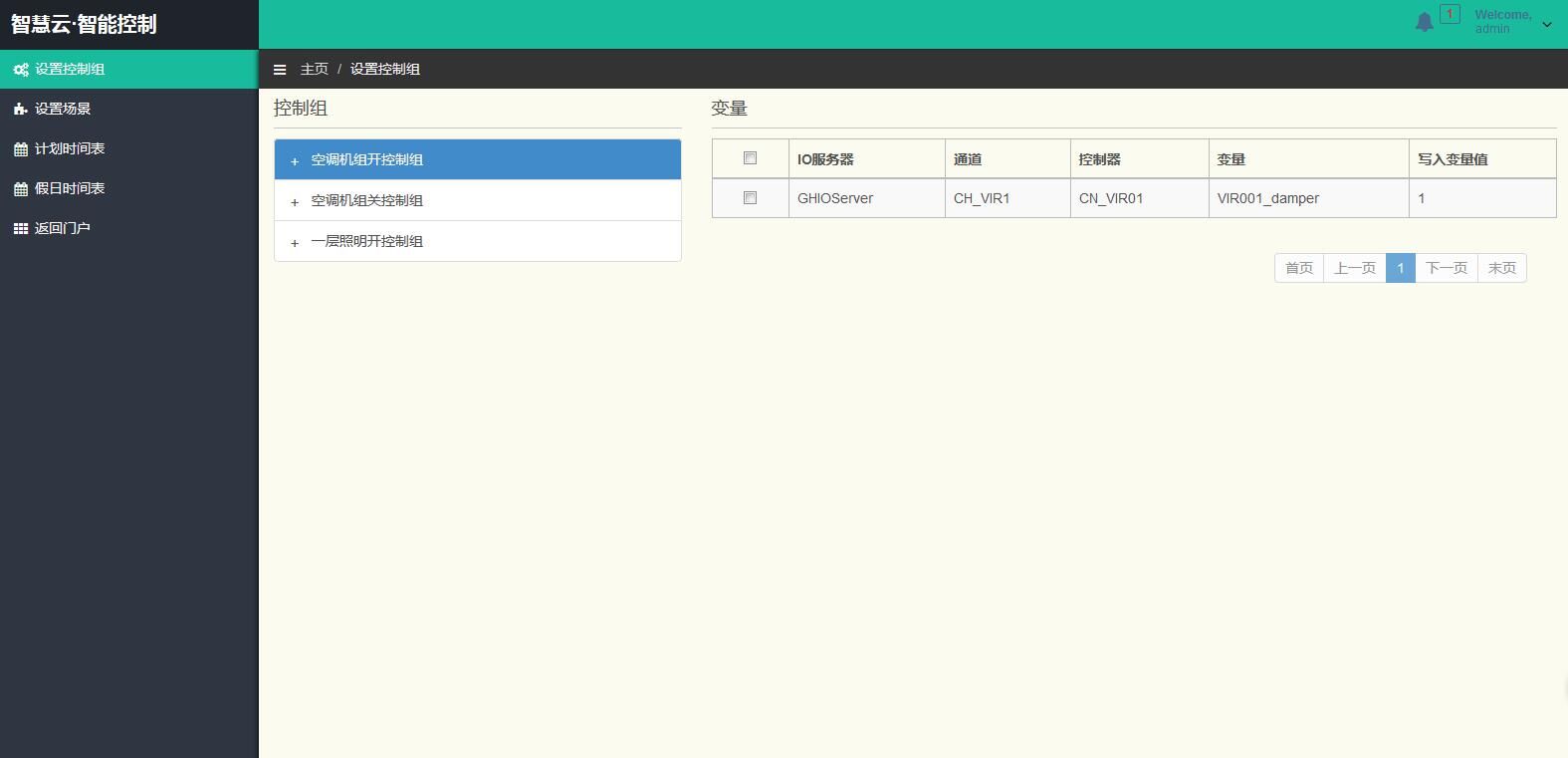Click 上一页 pagination button

[x=1355, y=268]
